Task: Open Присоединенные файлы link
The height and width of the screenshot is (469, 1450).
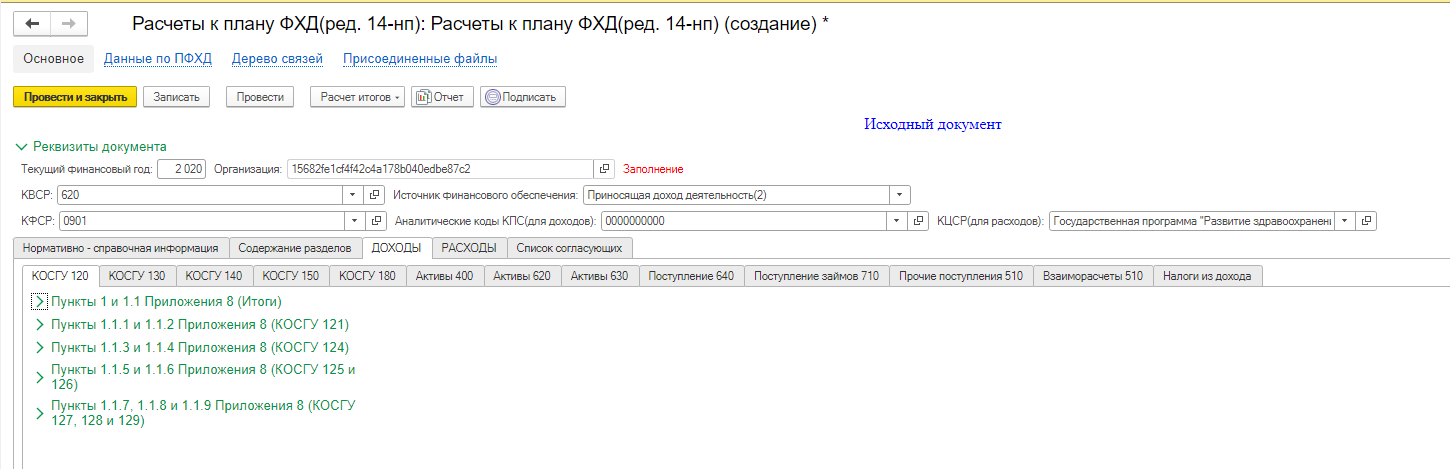Action: 420,59
